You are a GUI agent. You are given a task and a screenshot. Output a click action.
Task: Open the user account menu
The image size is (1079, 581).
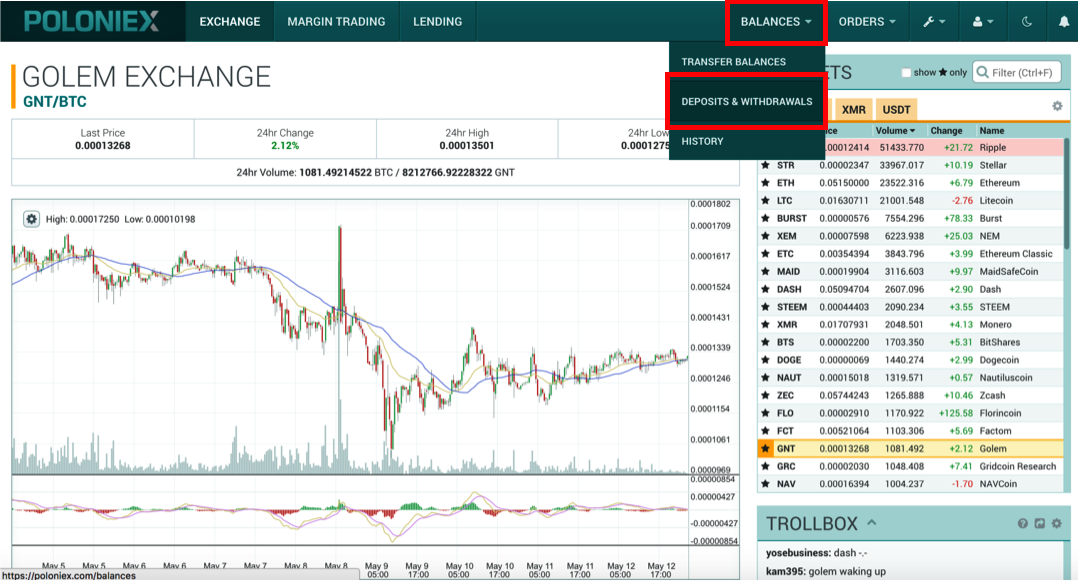(x=982, y=21)
